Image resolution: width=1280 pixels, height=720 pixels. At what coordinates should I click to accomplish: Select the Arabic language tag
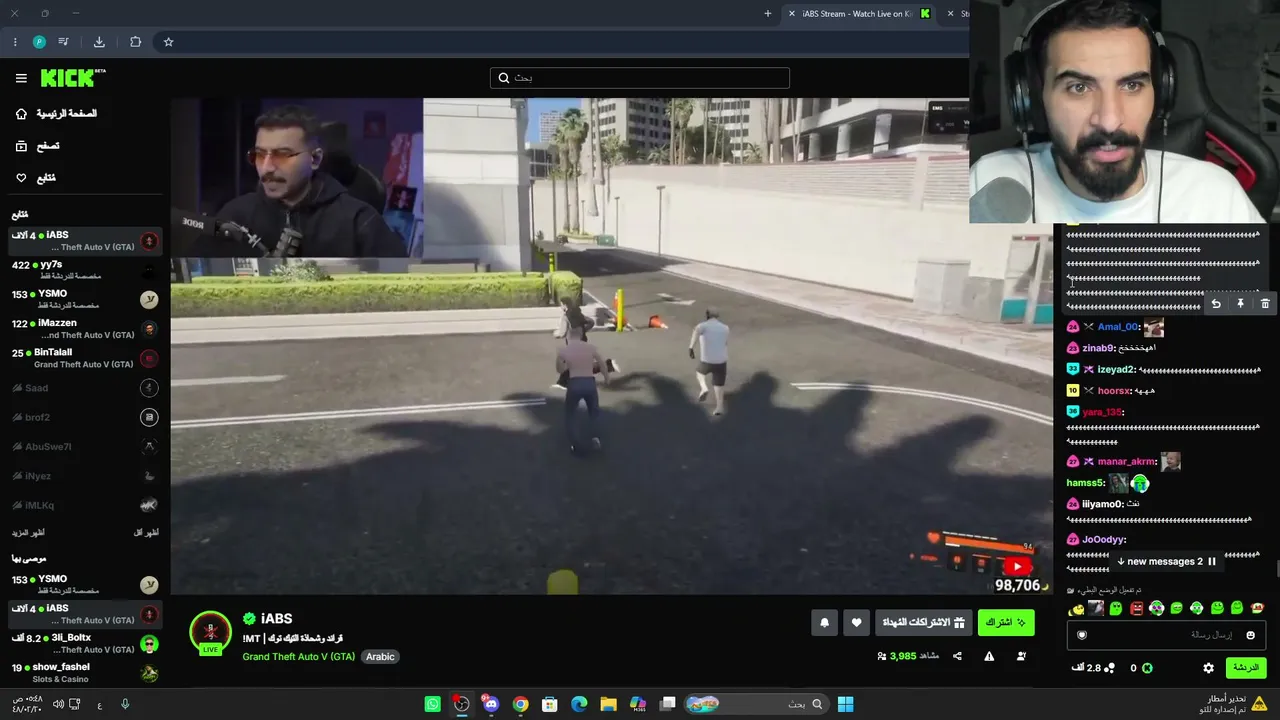[x=380, y=657]
